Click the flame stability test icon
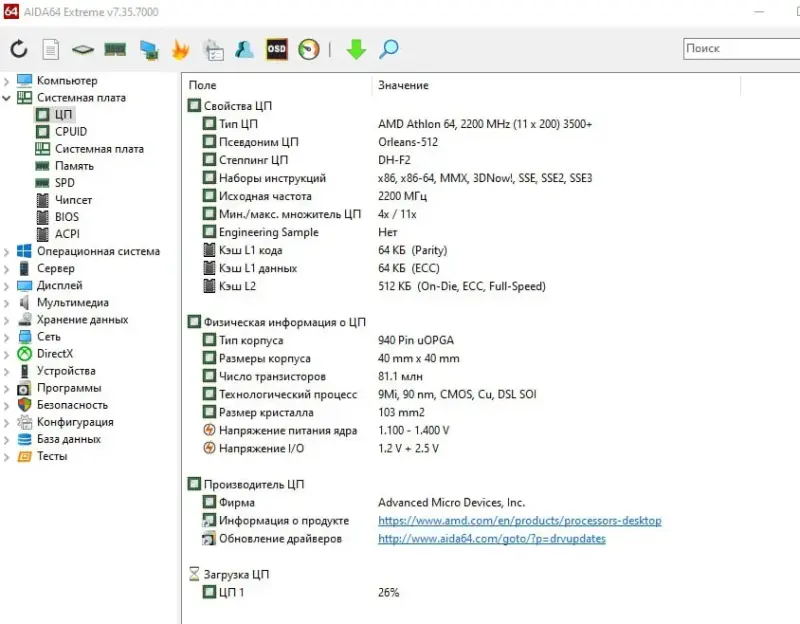 (180, 49)
